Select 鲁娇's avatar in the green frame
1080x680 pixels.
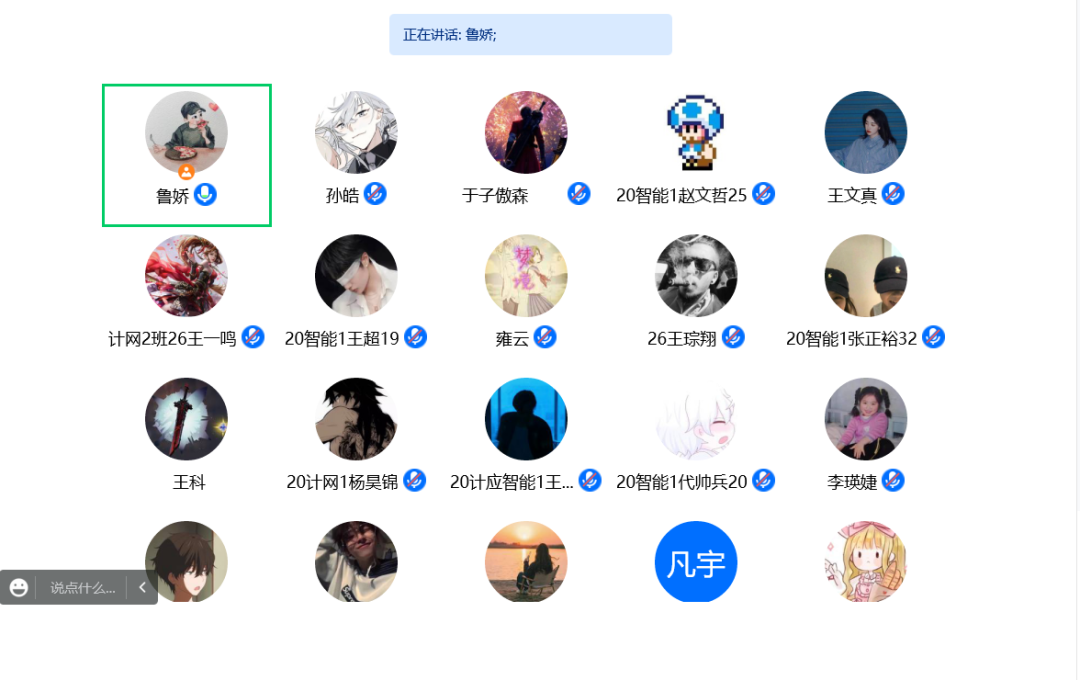pos(186,132)
